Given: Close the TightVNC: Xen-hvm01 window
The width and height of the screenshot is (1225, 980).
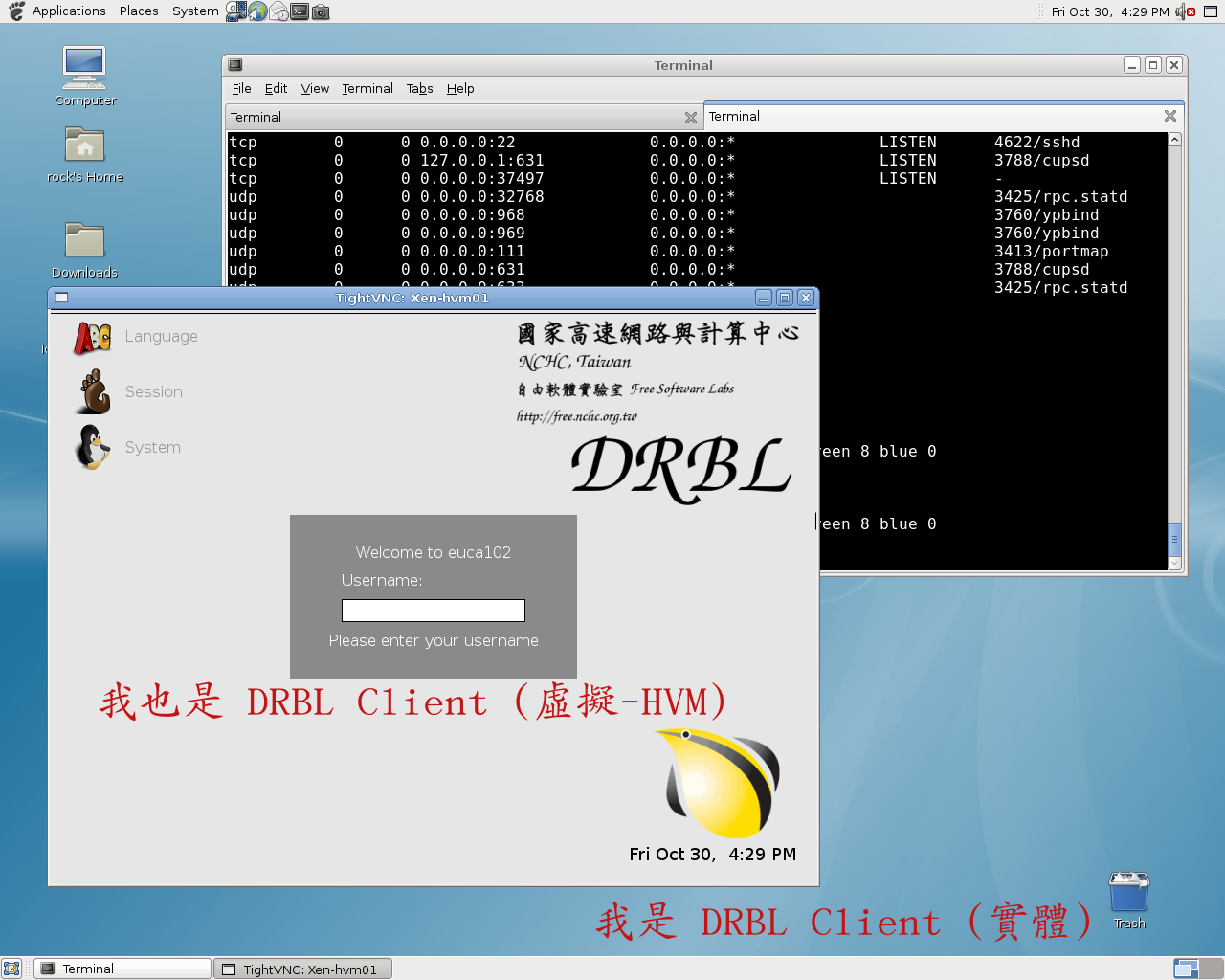Looking at the screenshot, I should pos(806,298).
